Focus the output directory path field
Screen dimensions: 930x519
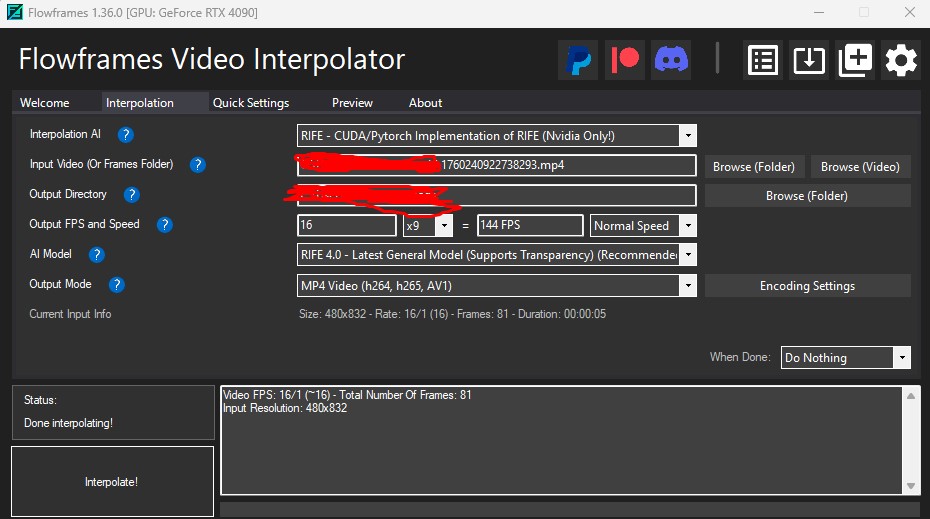point(496,195)
